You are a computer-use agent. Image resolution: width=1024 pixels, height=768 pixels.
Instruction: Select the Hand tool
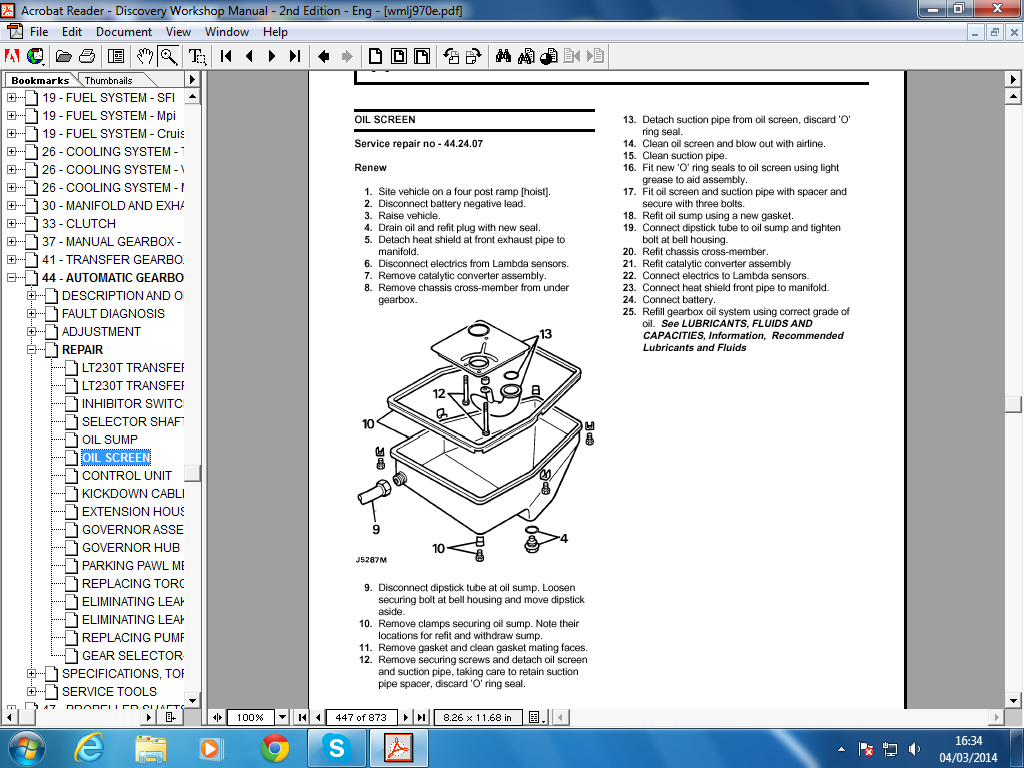click(x=145, y=56)
